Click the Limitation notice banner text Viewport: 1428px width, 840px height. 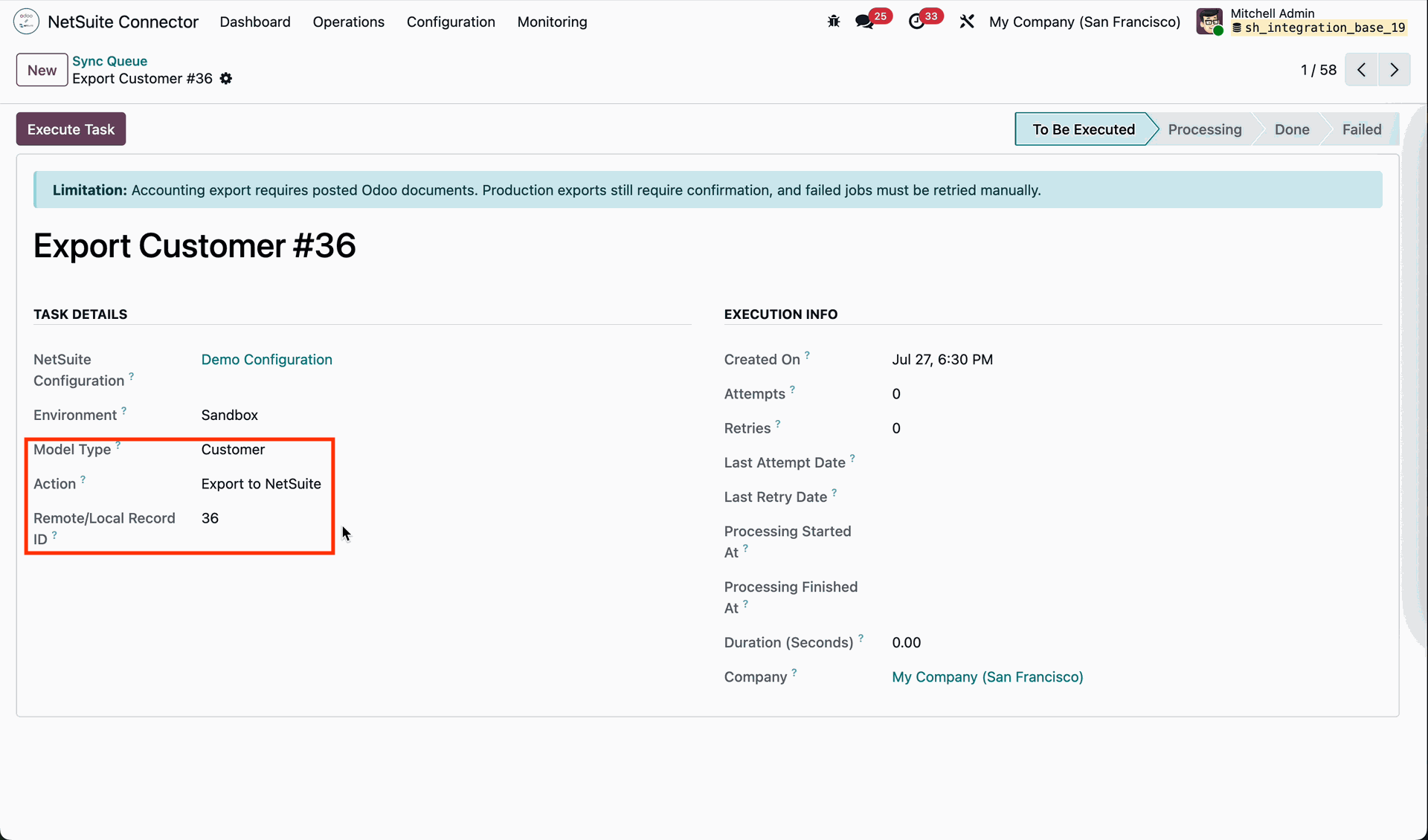[x=547, y=190]
